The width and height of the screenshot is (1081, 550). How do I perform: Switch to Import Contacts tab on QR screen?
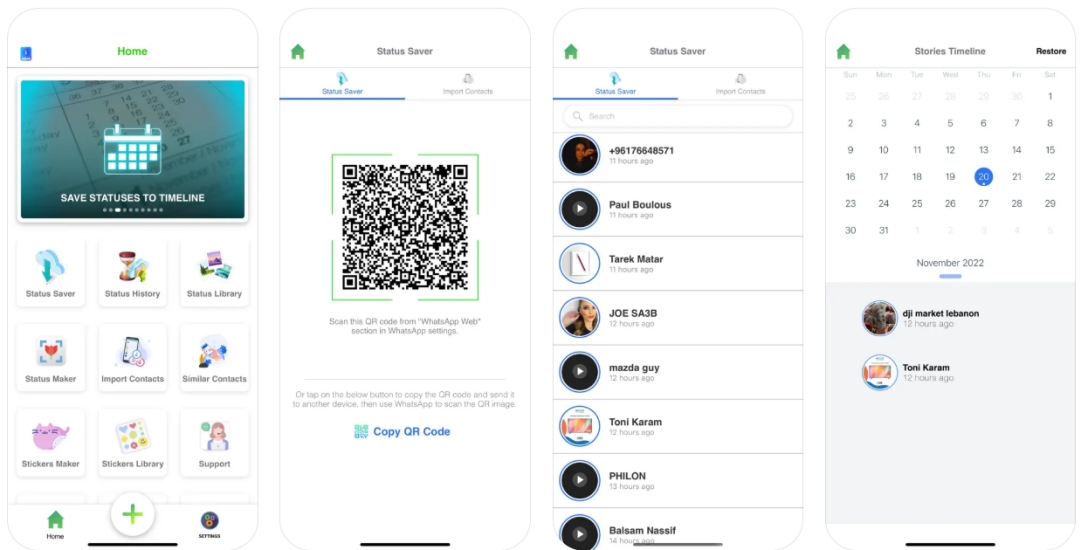pyautogui.click(x=467, y=84)
